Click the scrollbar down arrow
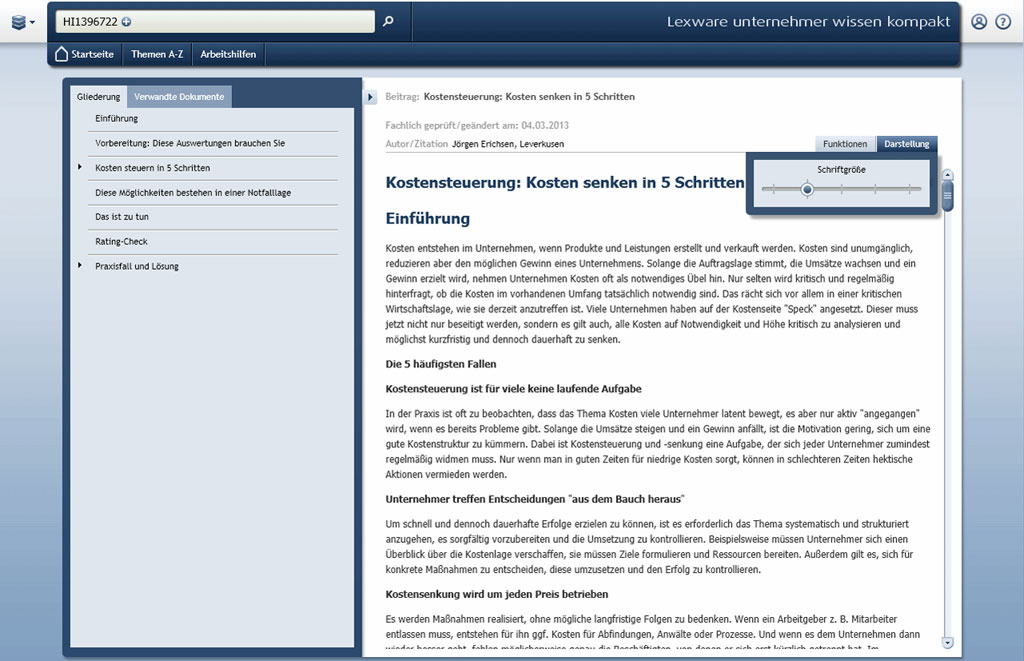Image resolution: width=1024 pixels, height=661 pixels. [x=948, y=643]
